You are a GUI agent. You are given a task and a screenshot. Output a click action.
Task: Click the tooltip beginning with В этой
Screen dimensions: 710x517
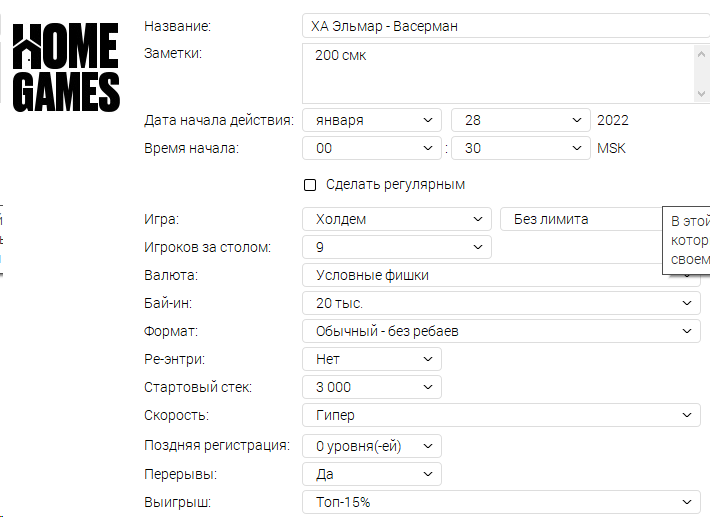click(686, 240)
